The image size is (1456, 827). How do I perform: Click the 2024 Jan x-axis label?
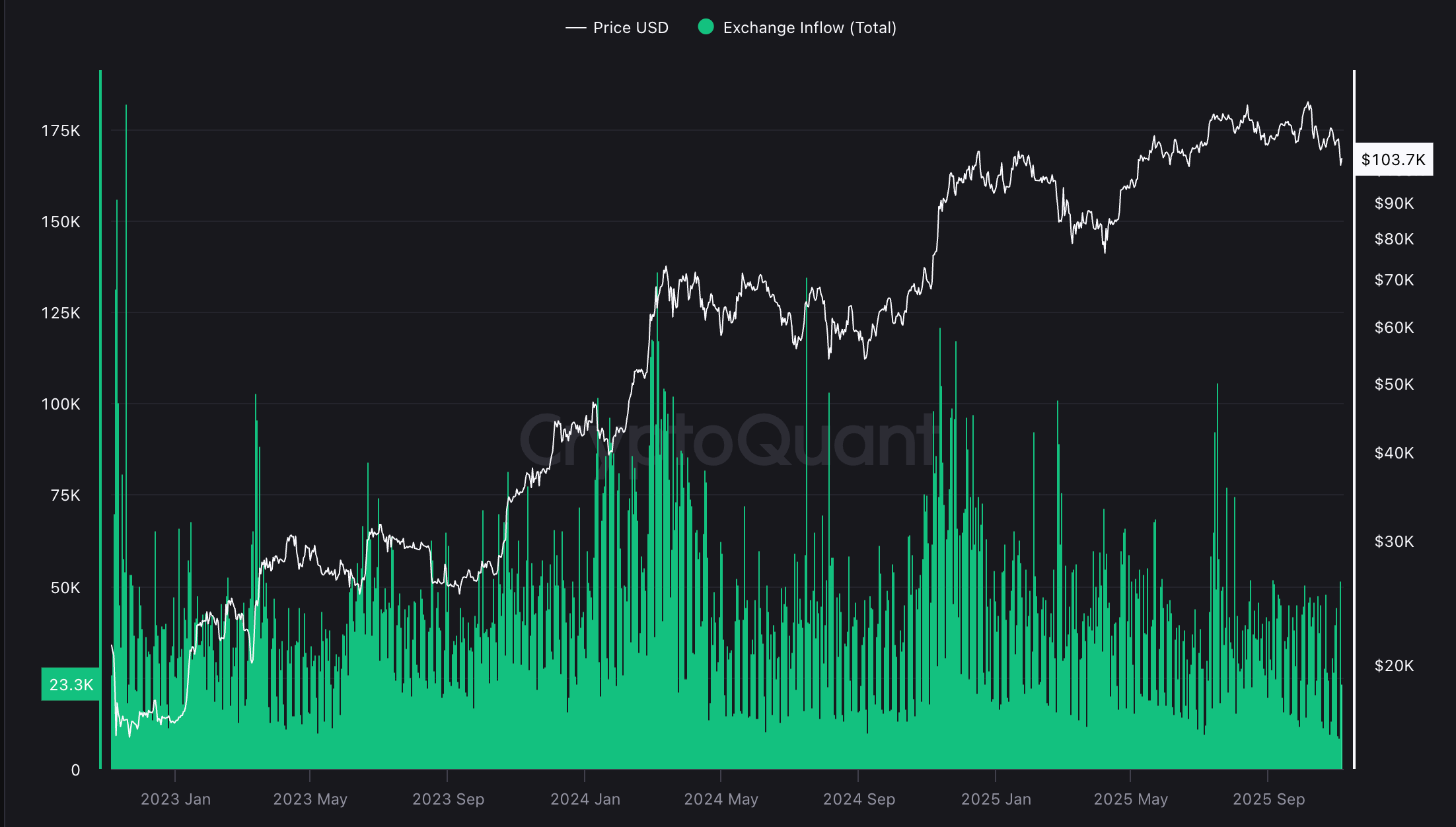tap(585, 799)
